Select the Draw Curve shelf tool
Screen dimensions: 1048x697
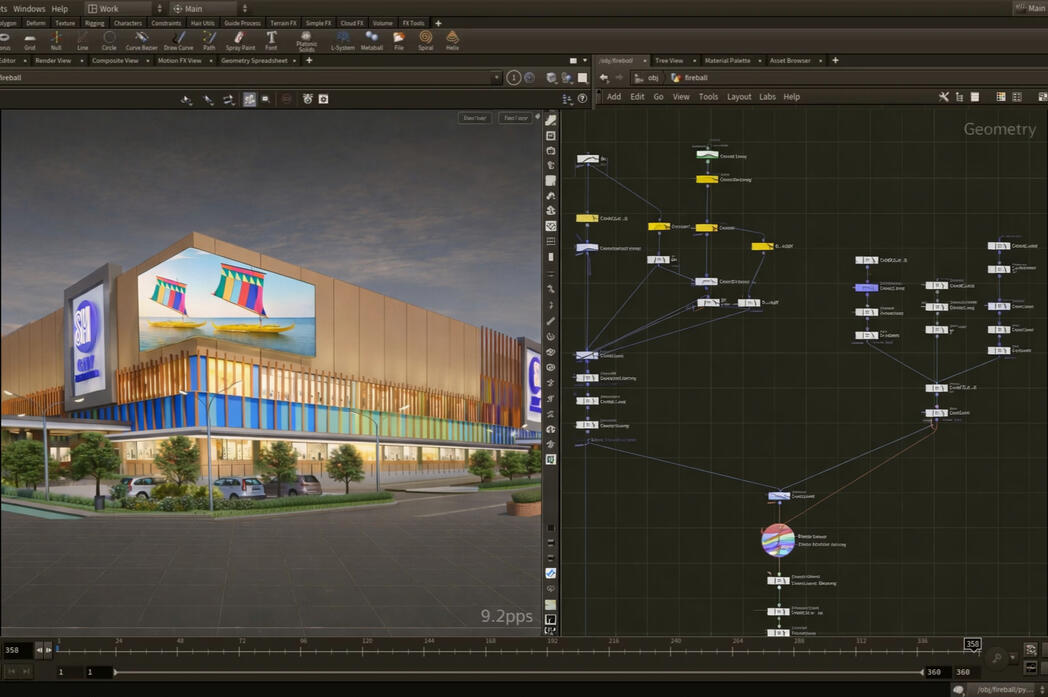(178, 41)
